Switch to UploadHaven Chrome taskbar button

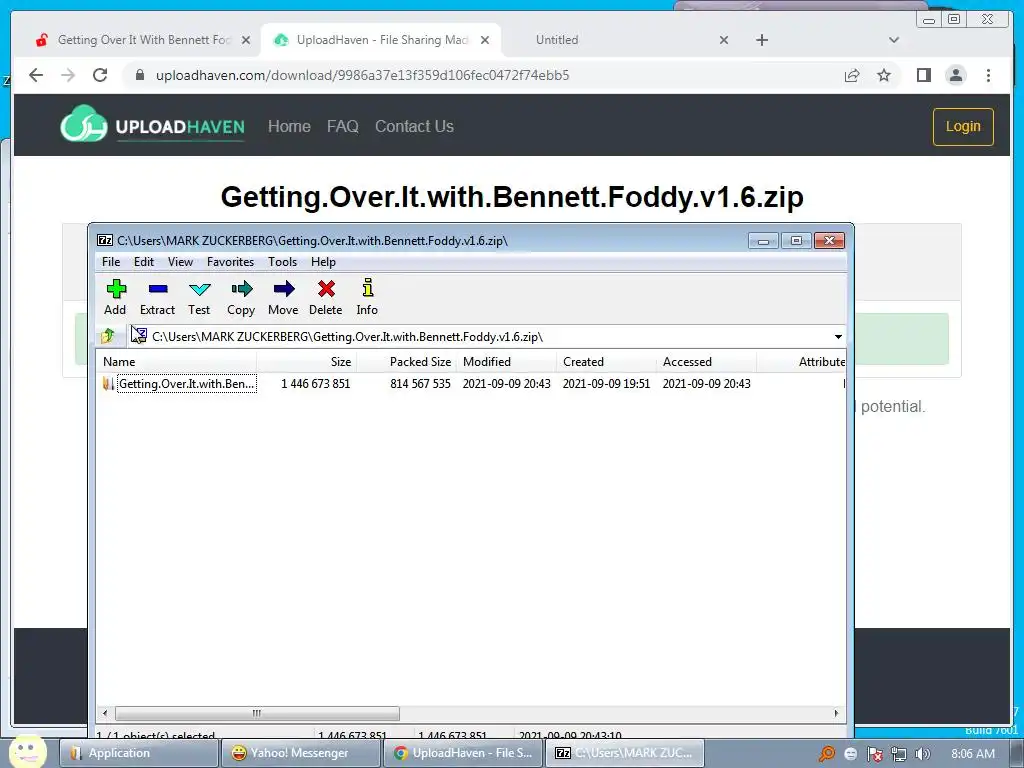(x=463, y=753)
